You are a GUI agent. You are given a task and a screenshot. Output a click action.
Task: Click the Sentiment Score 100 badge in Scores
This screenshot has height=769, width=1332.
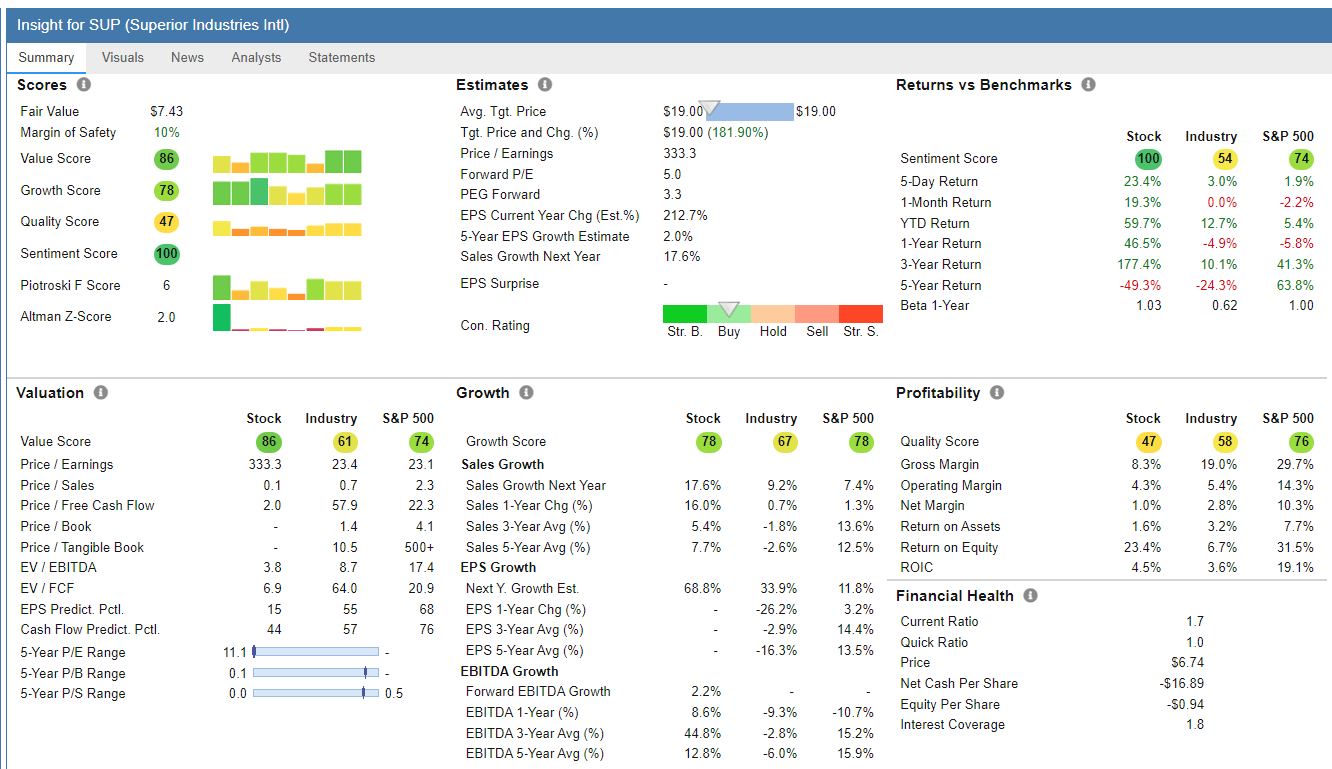[166, 254]
